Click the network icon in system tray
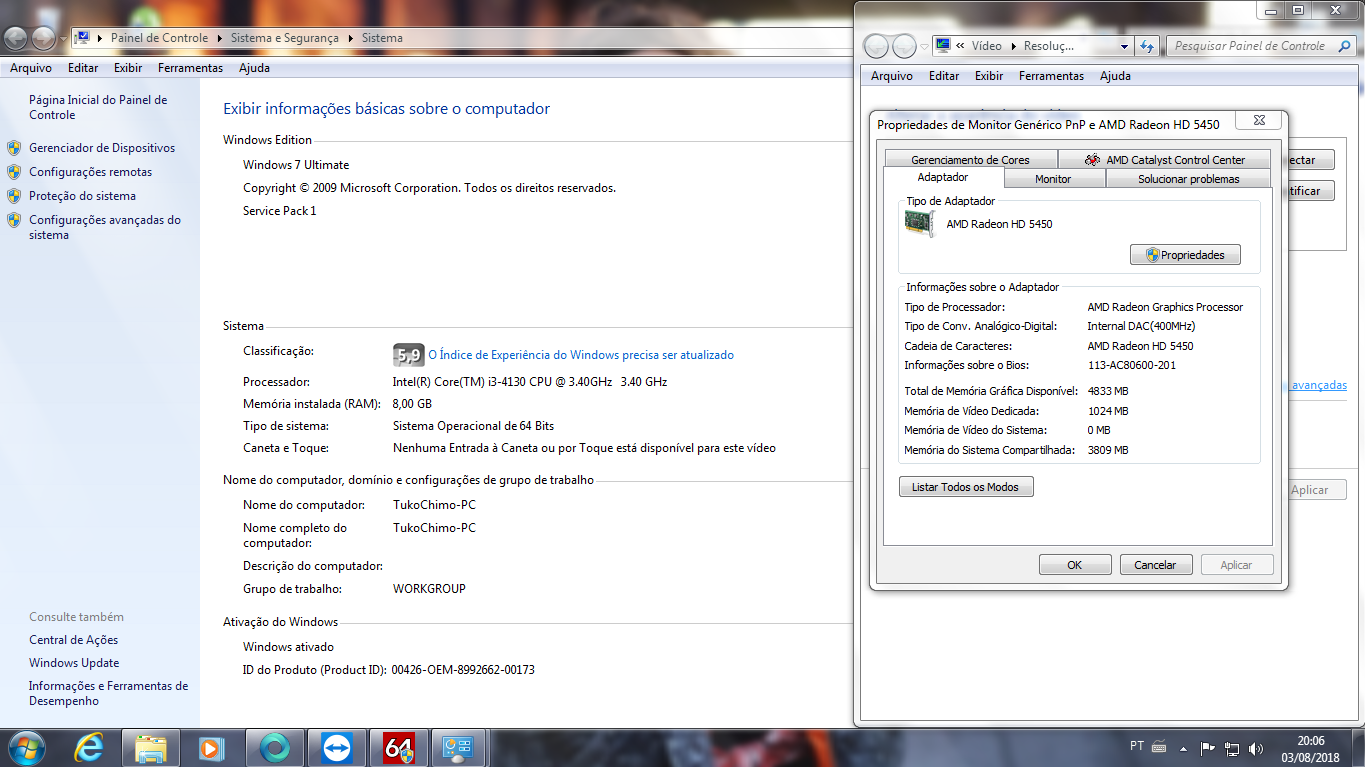This screenshot has width=1365, height=767. (x=1232, y=748)
